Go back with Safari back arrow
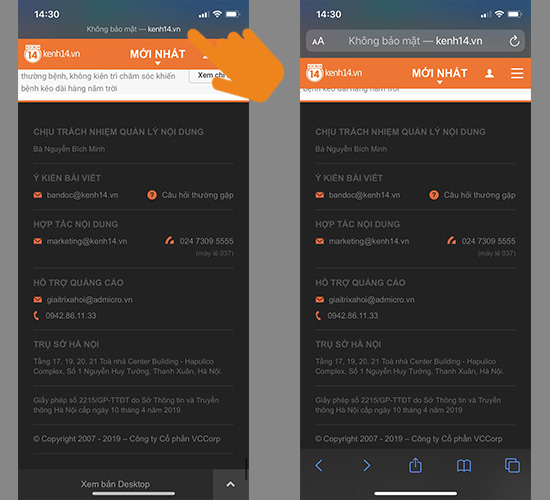 318,466
